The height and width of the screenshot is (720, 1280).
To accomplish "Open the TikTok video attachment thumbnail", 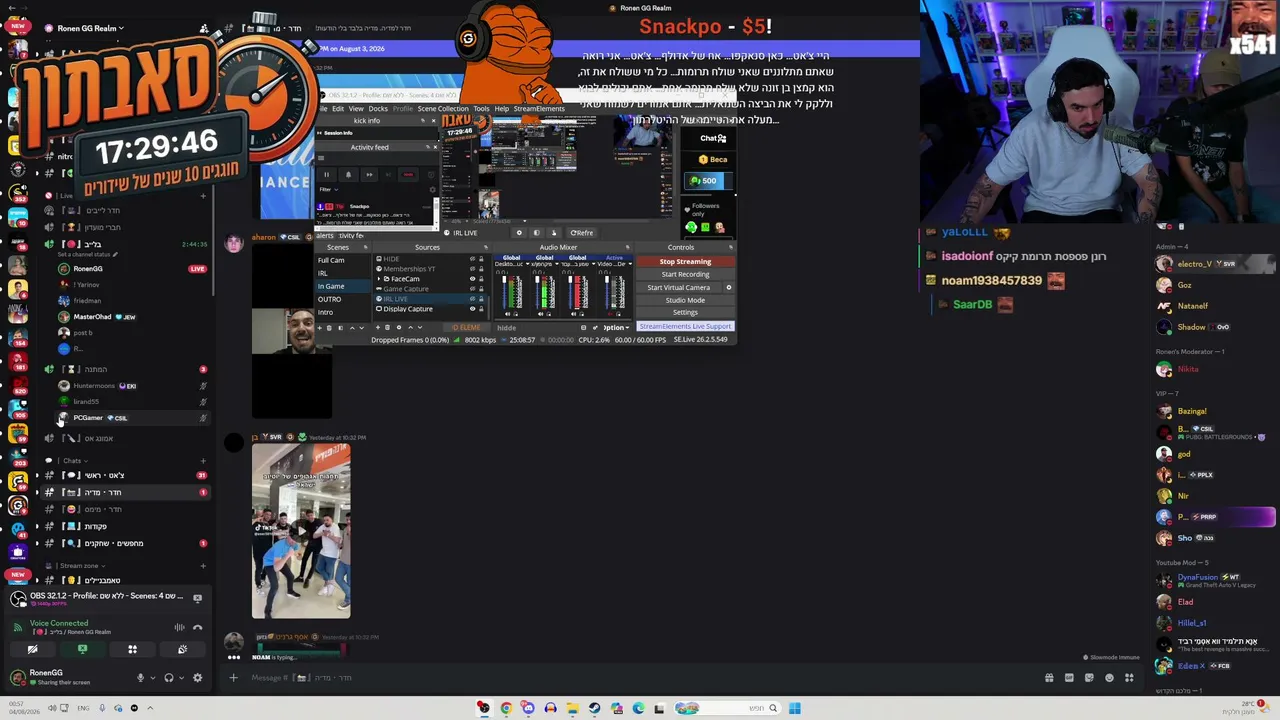I will tap(301, 531).
